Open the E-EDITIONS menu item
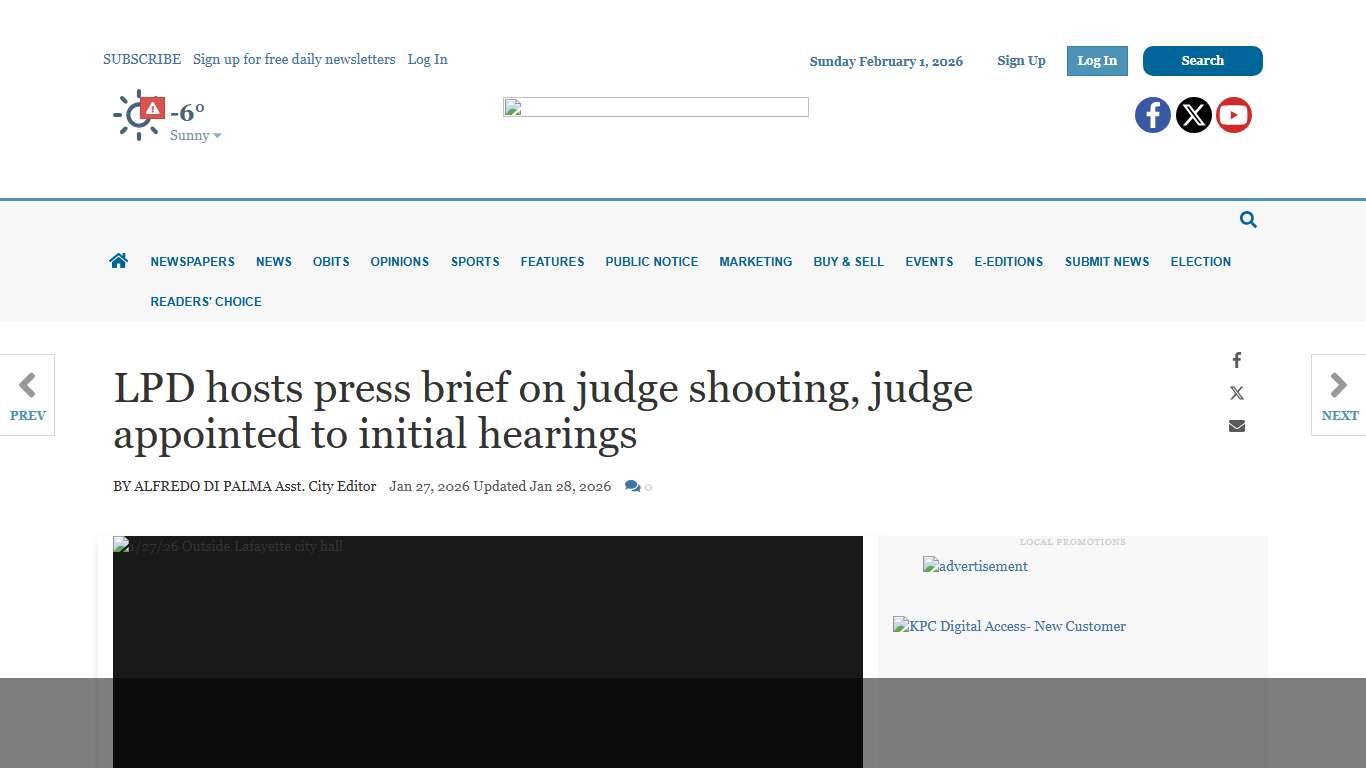 coord(1008,261)
